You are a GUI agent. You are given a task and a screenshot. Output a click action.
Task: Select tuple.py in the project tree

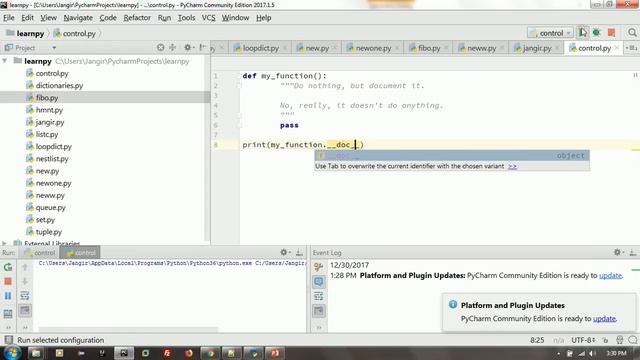pyautogui.click(x=49, y=232)
